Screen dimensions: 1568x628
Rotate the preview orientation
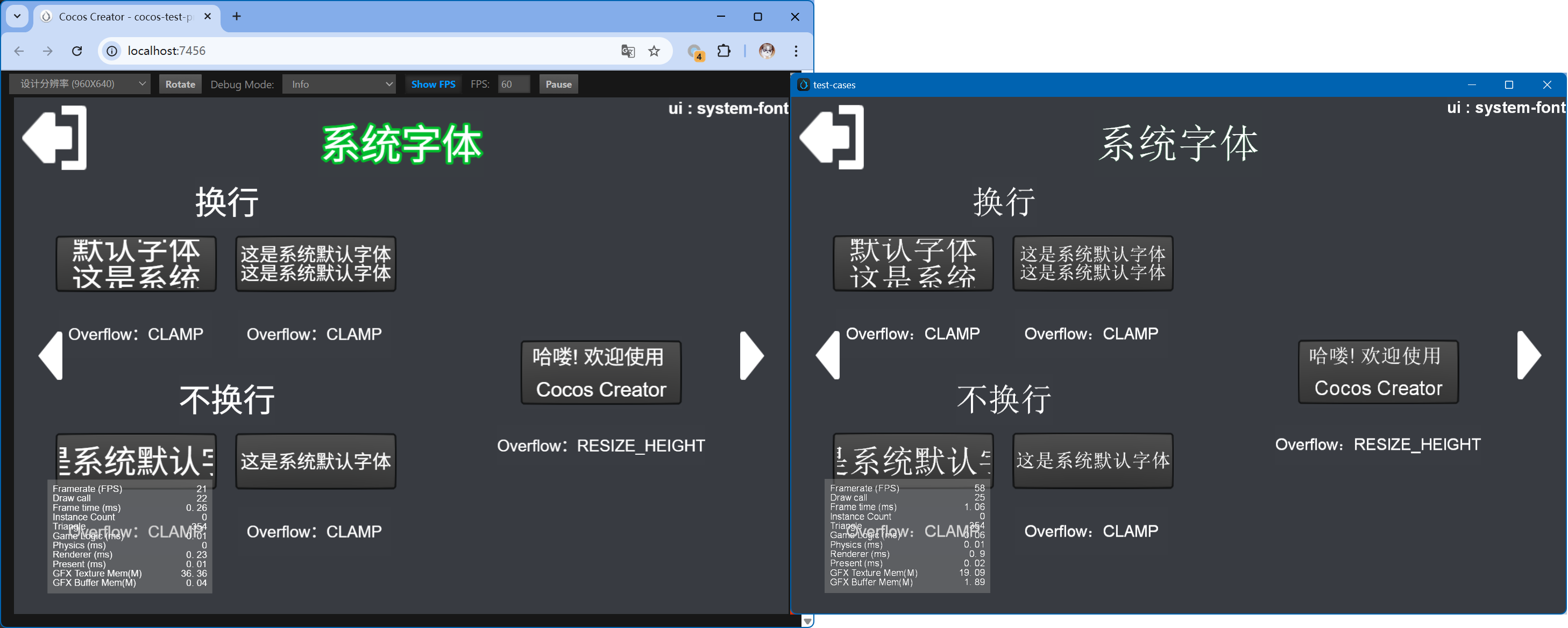tap(180, 84)
